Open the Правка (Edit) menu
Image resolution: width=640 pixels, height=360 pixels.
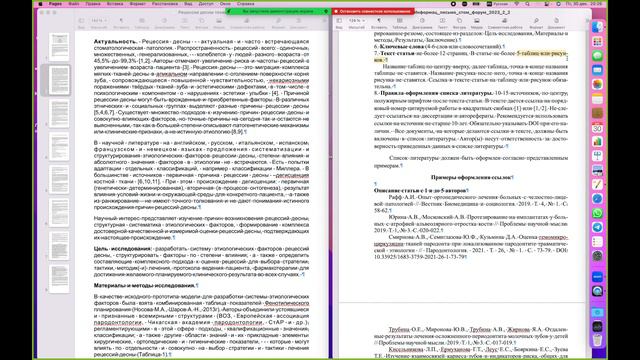click(x=93, y=4)
